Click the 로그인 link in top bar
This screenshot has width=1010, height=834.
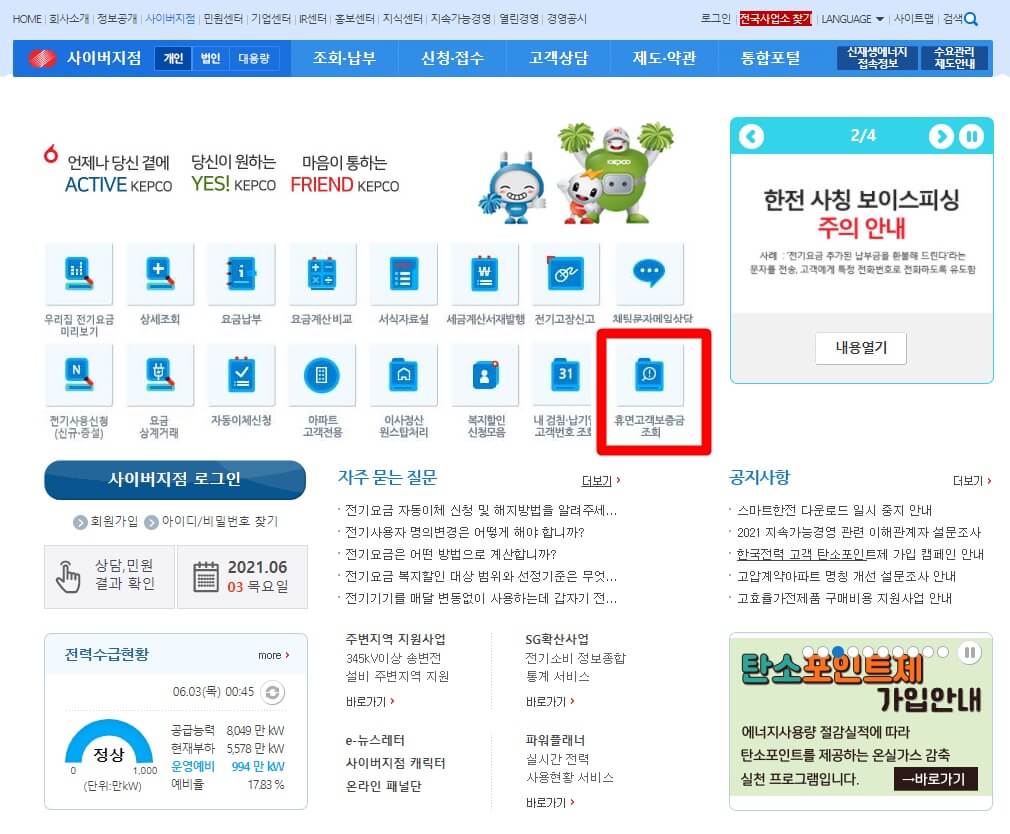tap(715, 19)
